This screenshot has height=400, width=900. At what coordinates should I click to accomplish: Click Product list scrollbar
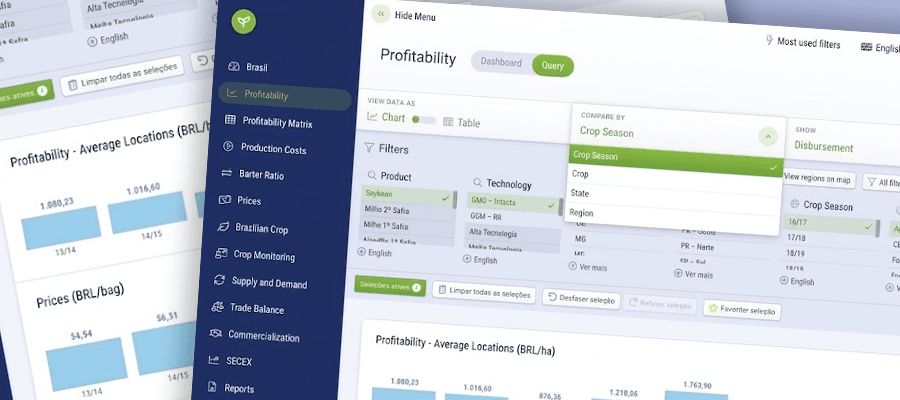click(455, 199)
